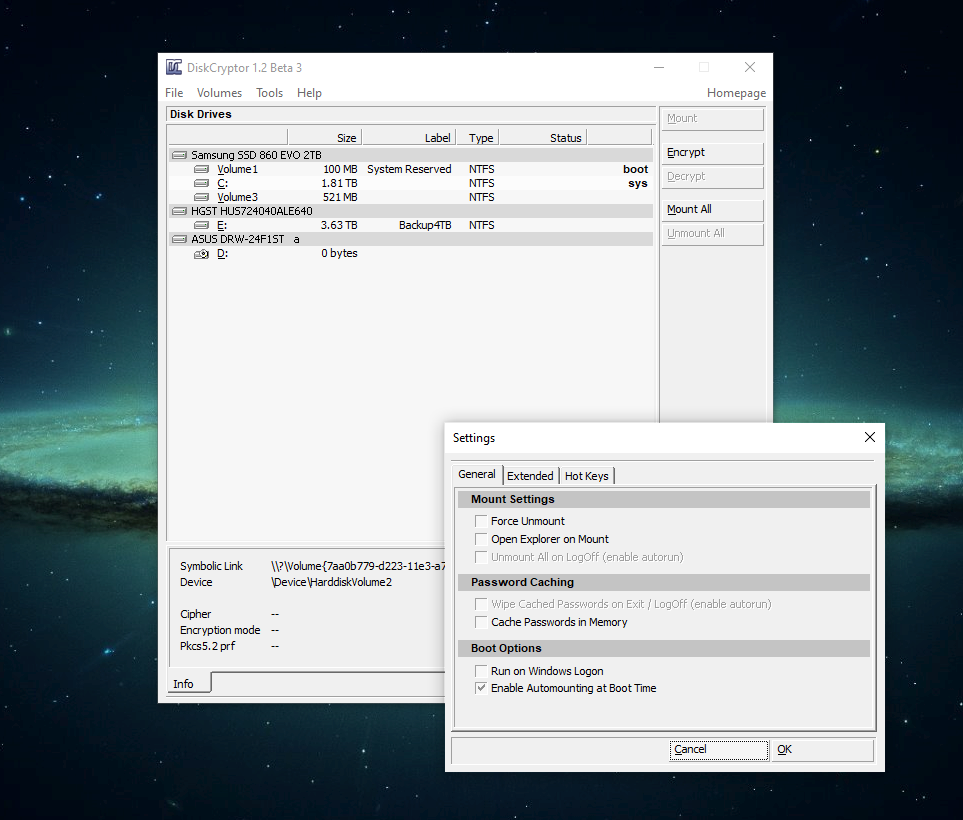Click the '0 bytes' size cell
Image resolution: width=963 pixels, height=820 pixels.
(x=339, y=254)
